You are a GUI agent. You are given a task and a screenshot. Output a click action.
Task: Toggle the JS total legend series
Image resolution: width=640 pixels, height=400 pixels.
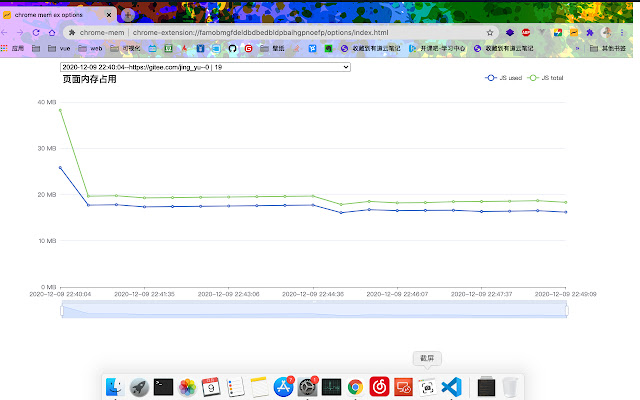pyautogui.click(x=545, y=78)
